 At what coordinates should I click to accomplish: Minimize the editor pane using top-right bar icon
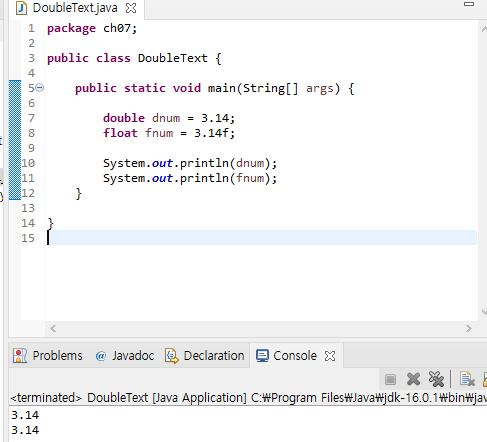(x=469, y=4)
